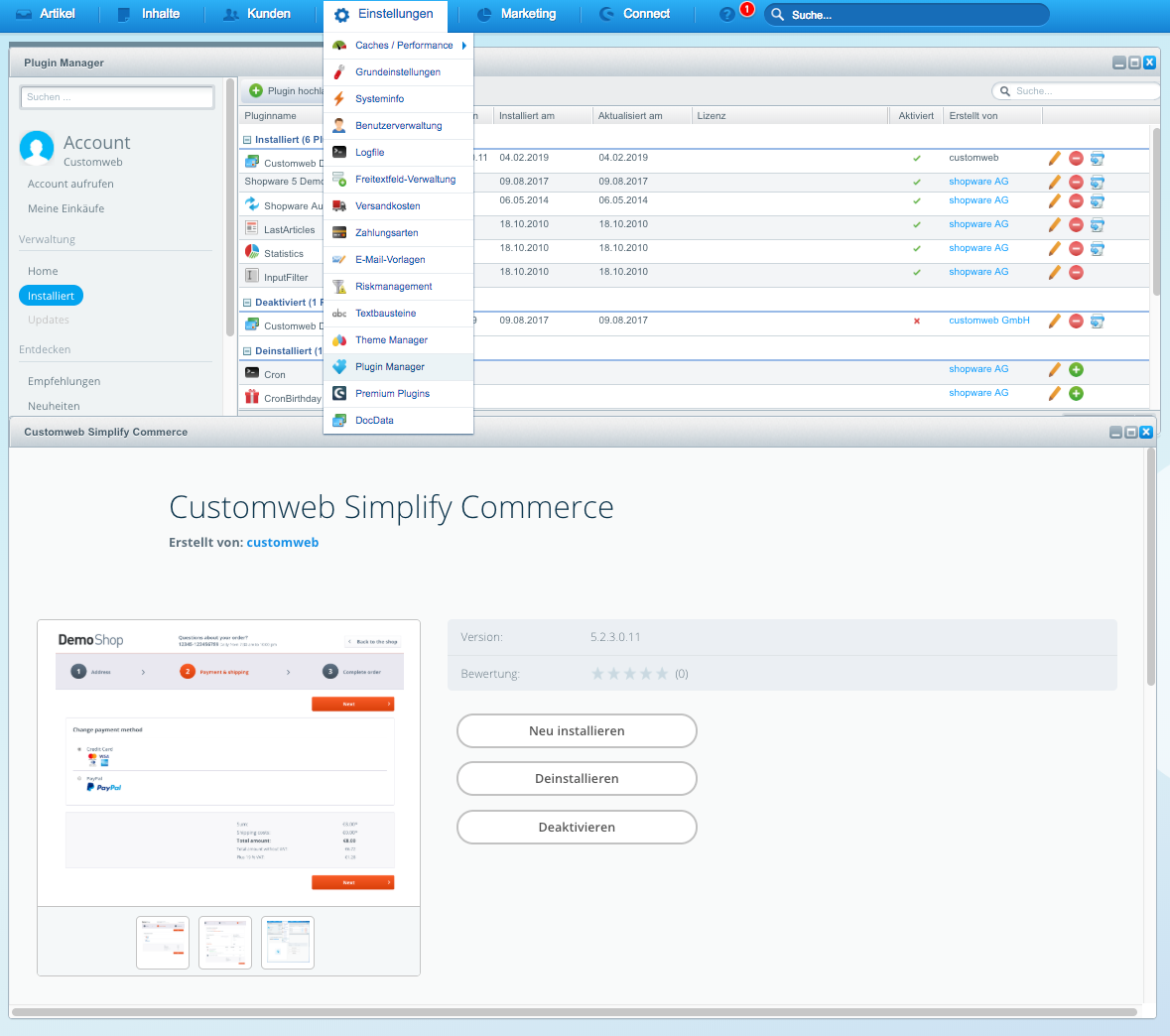Click red uninstall icon in deactivated customweb GmbH row
The height and width of the screenshot is (1036, 1170).
[1076, 321]
